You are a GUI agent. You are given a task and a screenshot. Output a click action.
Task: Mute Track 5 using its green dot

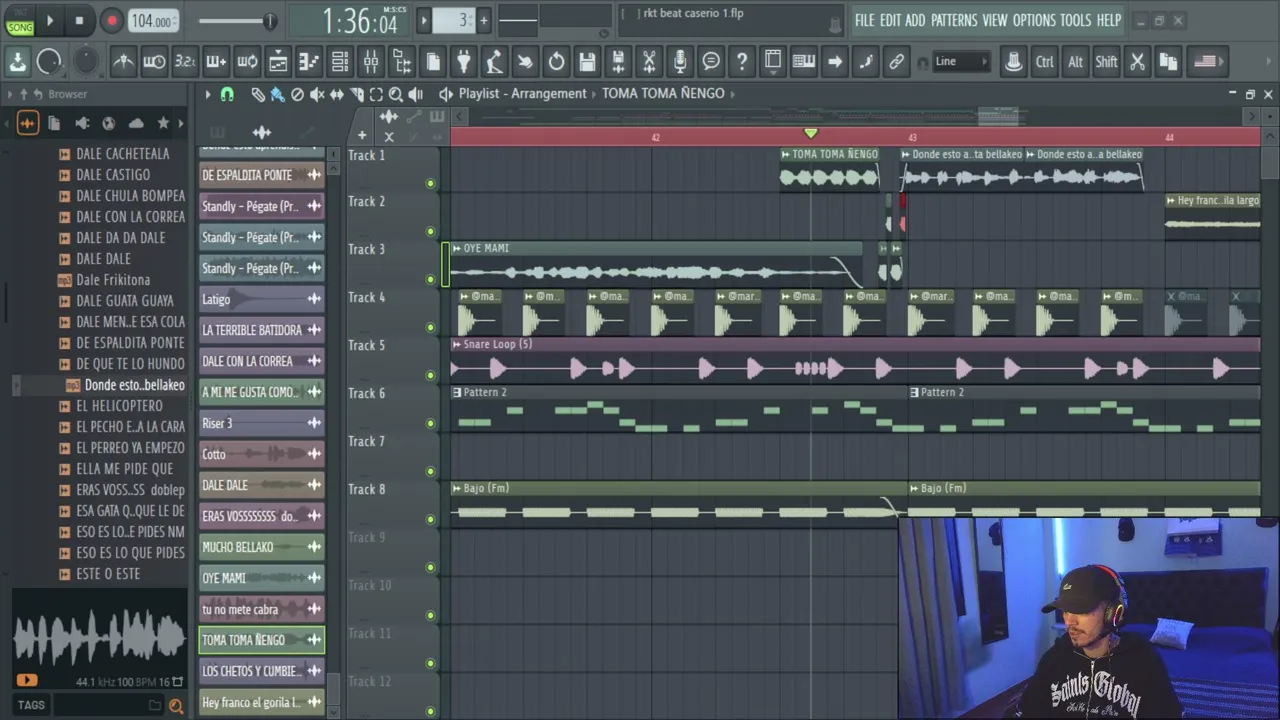[431, 375]
